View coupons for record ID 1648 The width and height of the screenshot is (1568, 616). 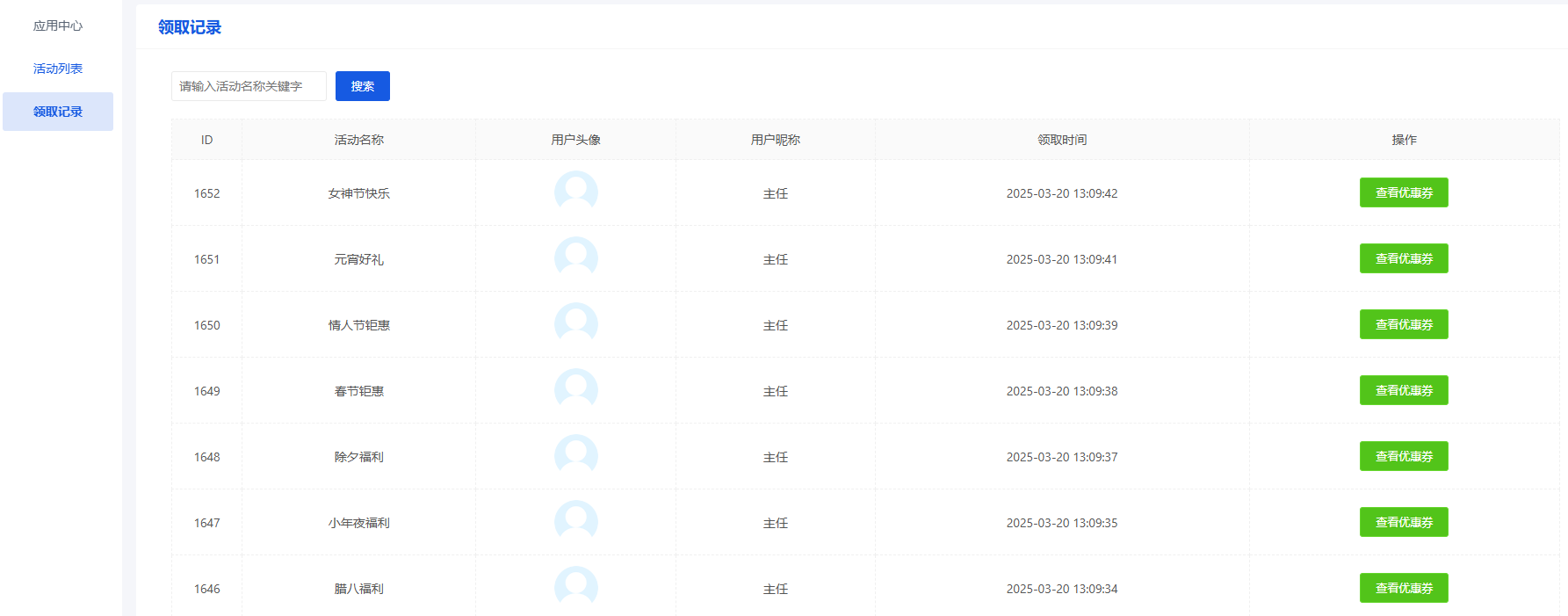pyautogui.click(x=1403, y=456)
